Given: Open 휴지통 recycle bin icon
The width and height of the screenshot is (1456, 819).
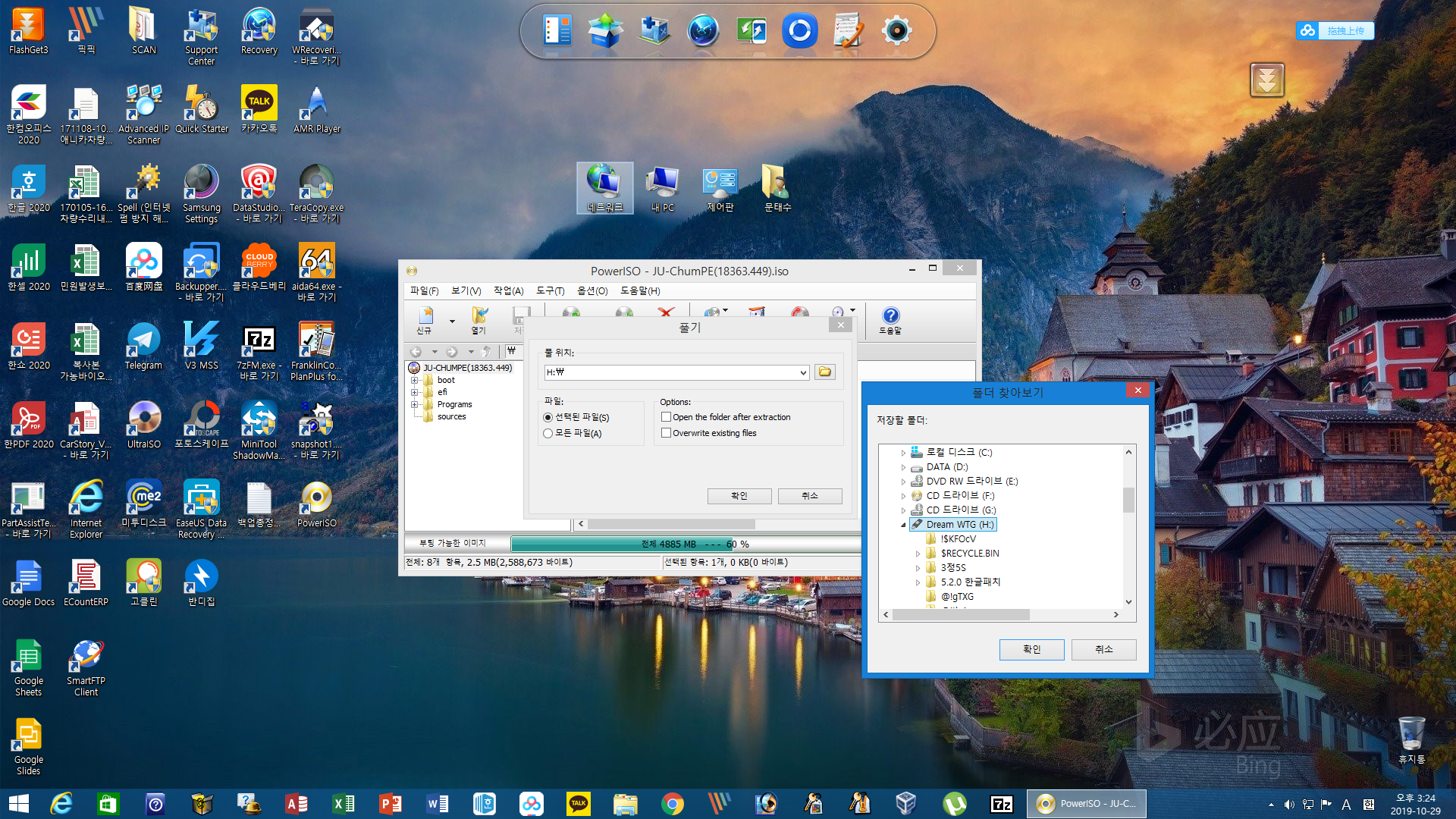Looking at the screenshot, I should click(1411, 739).
